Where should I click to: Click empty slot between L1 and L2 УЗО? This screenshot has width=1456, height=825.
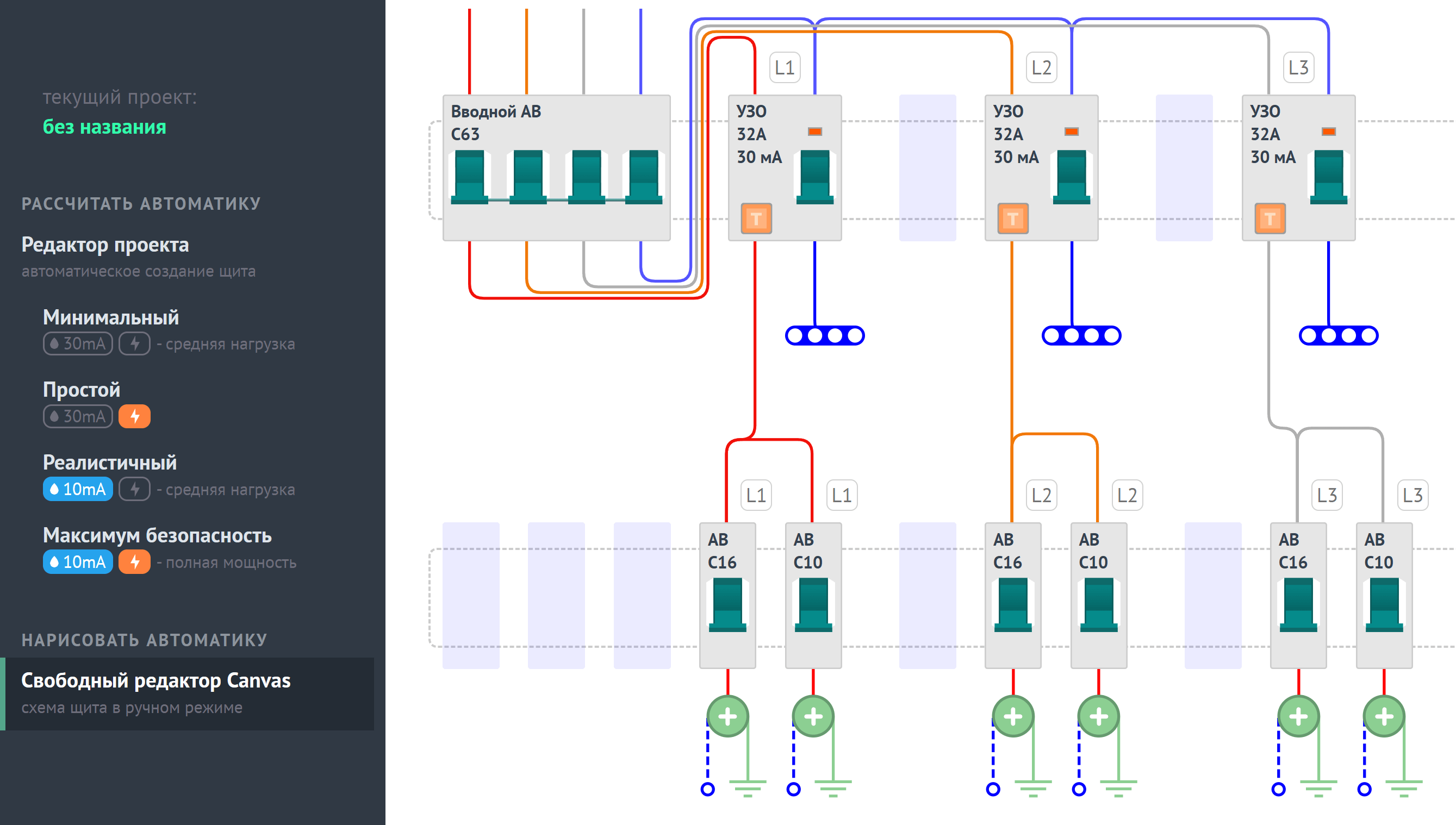pos(927,168)
